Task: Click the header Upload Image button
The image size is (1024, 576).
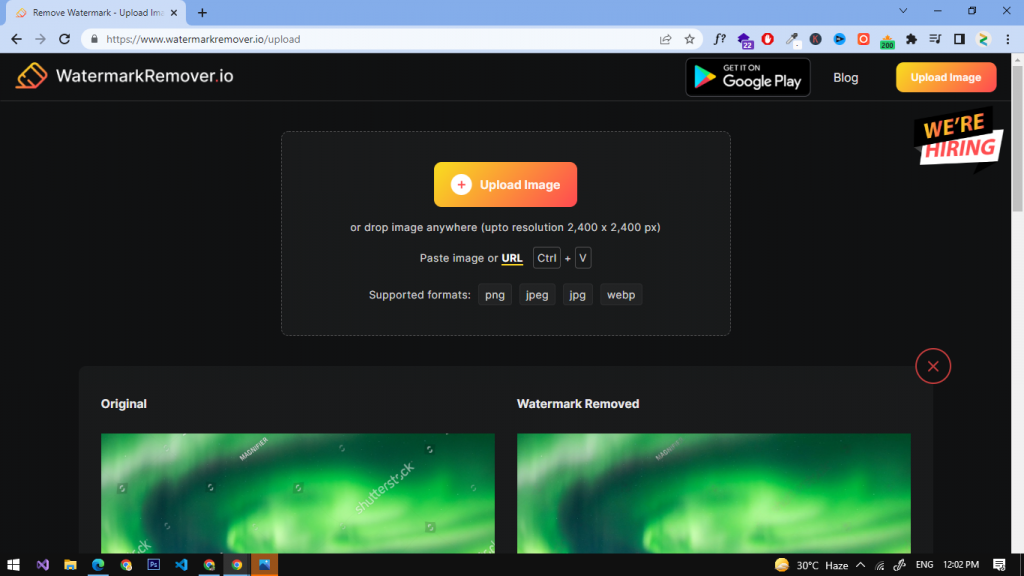Action: pyautogui.click(x=946, y=77)
